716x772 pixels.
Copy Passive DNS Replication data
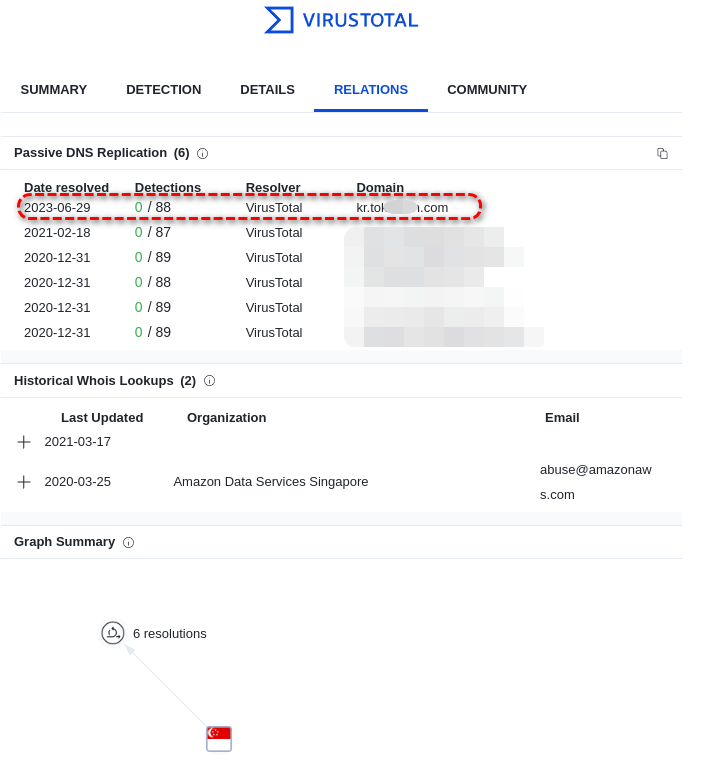[x=662, y=154]
